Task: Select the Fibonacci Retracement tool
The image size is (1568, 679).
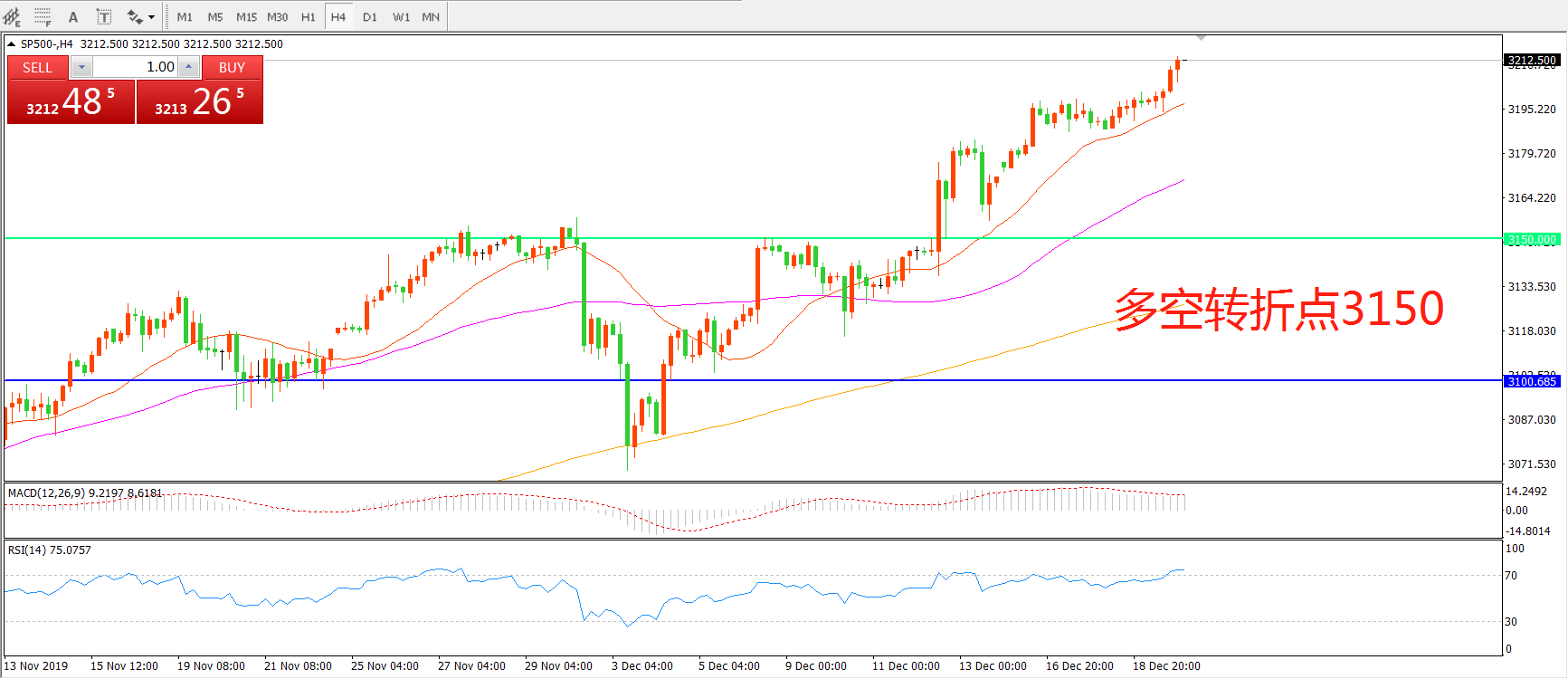Action: point(43,16)
